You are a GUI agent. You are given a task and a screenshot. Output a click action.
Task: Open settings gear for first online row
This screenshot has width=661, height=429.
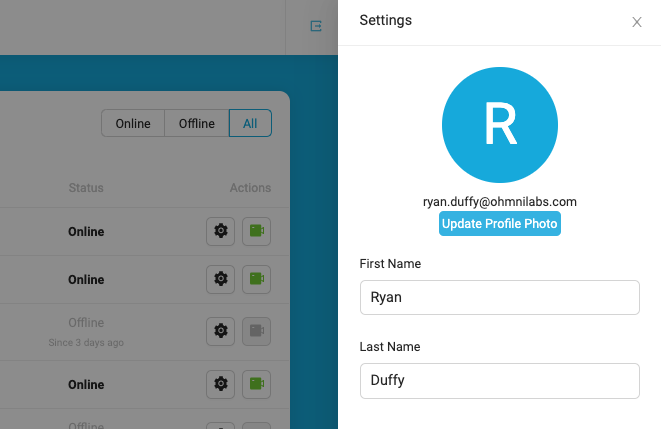(x=220, y=231)
